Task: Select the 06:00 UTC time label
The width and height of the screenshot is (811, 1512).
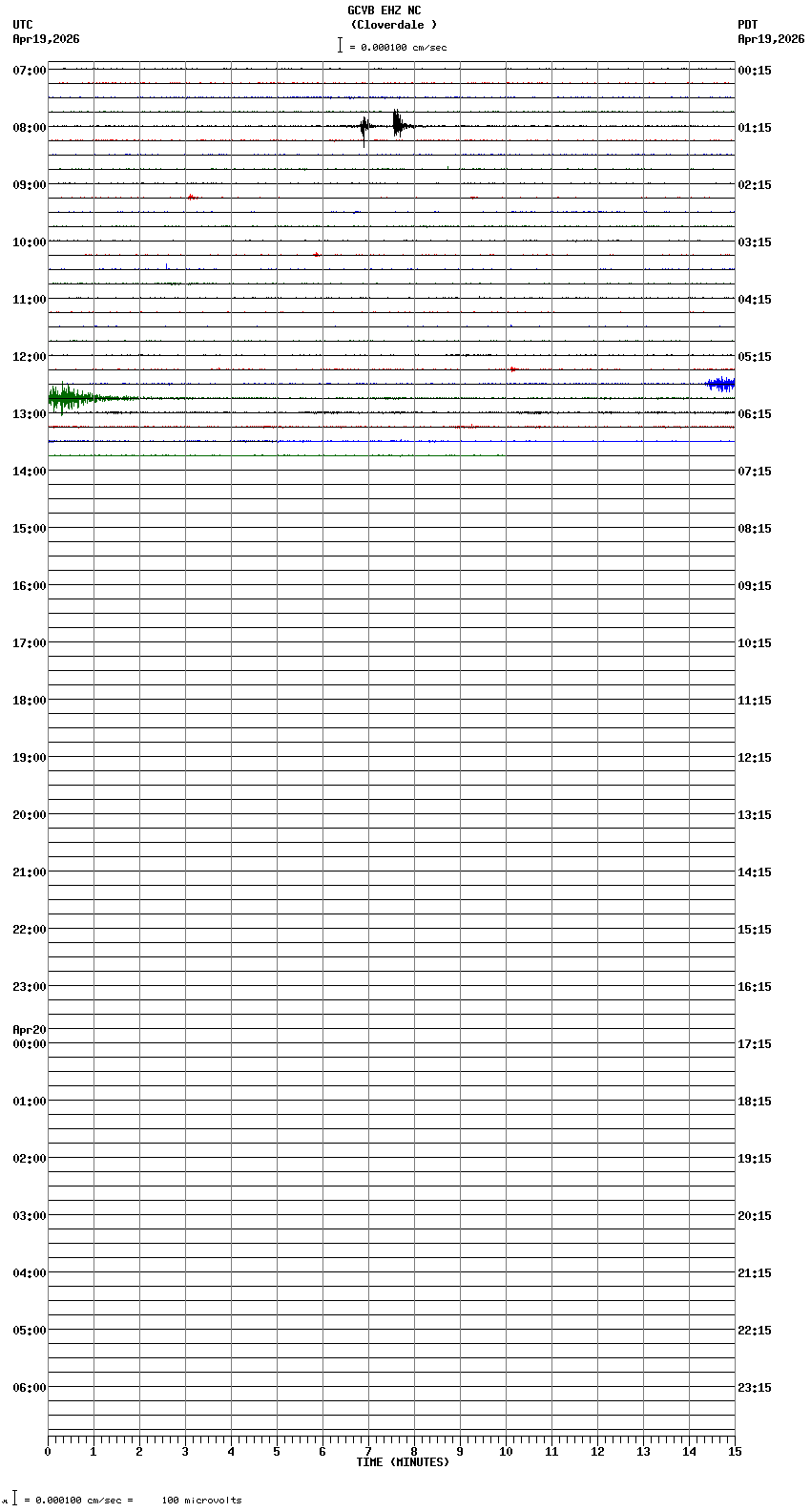Action: click(30, 1388)
